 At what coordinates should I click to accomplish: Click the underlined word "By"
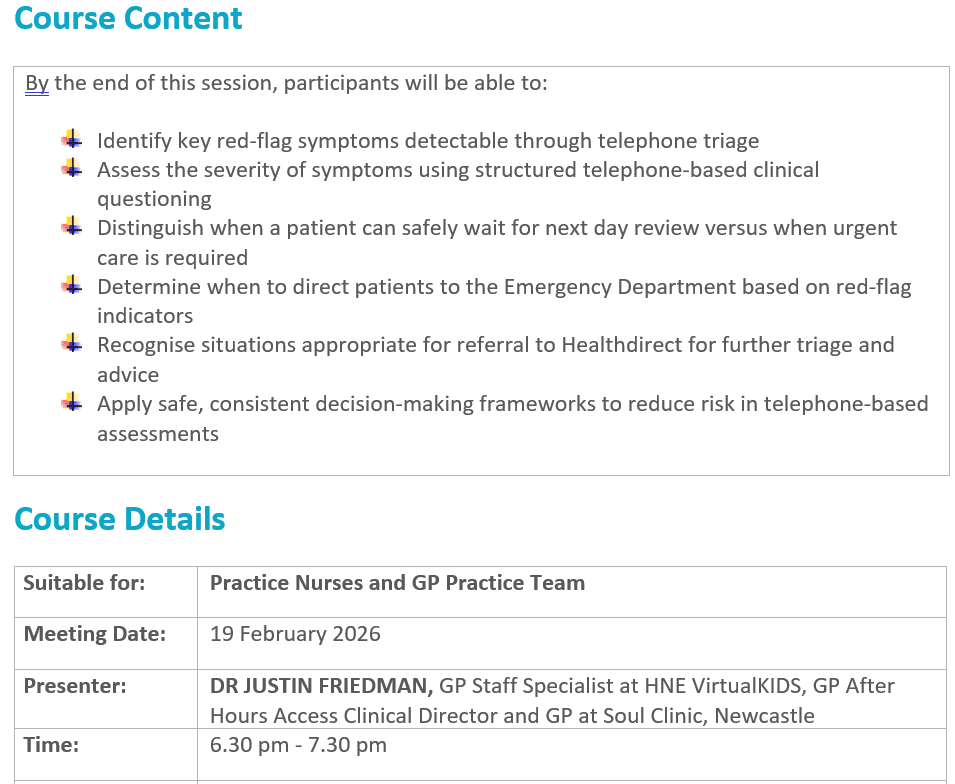[37, 83]
